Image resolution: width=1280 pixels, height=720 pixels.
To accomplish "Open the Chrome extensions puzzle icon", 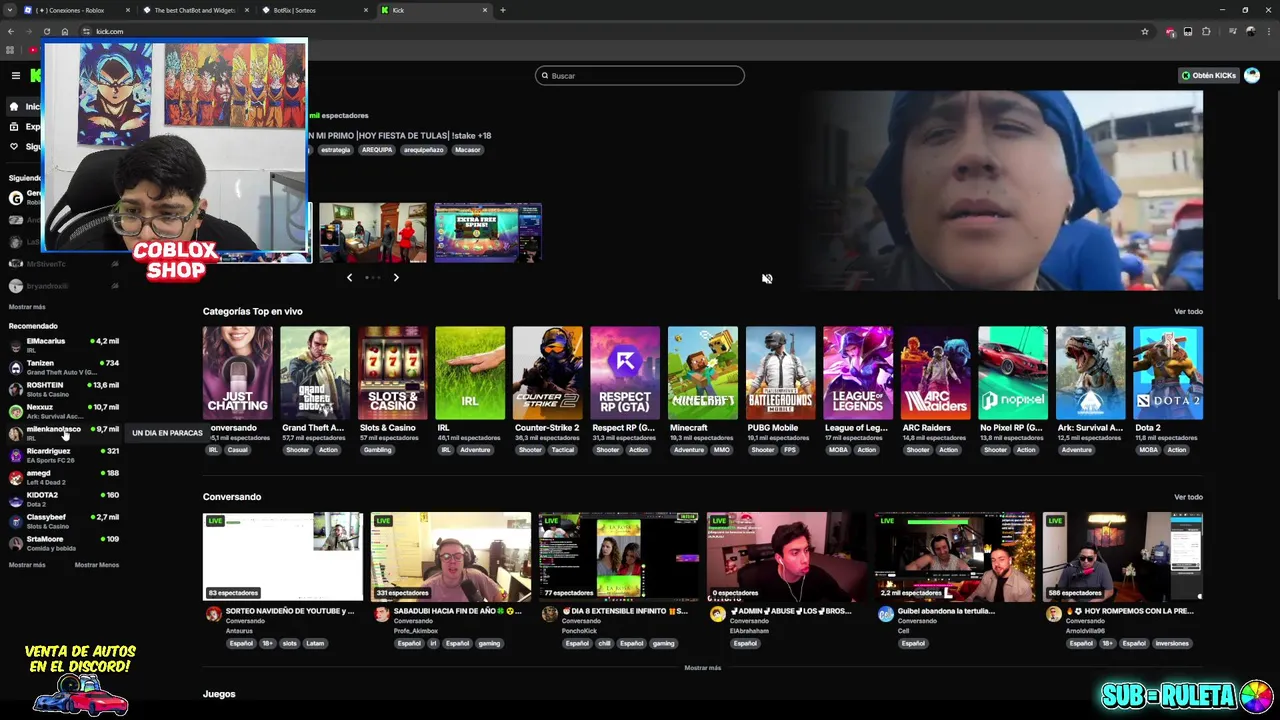I will [1206, 31].
